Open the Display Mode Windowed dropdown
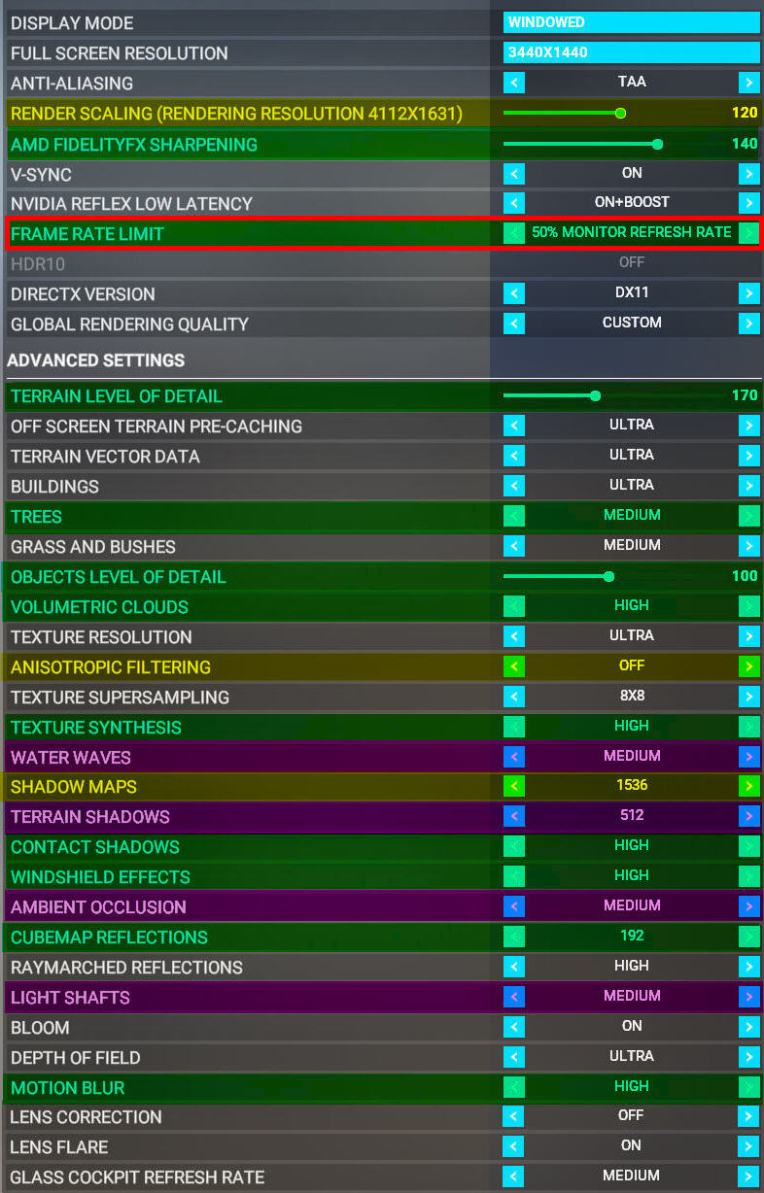Viewport: 764px width, 1193px height. (631, 22)
